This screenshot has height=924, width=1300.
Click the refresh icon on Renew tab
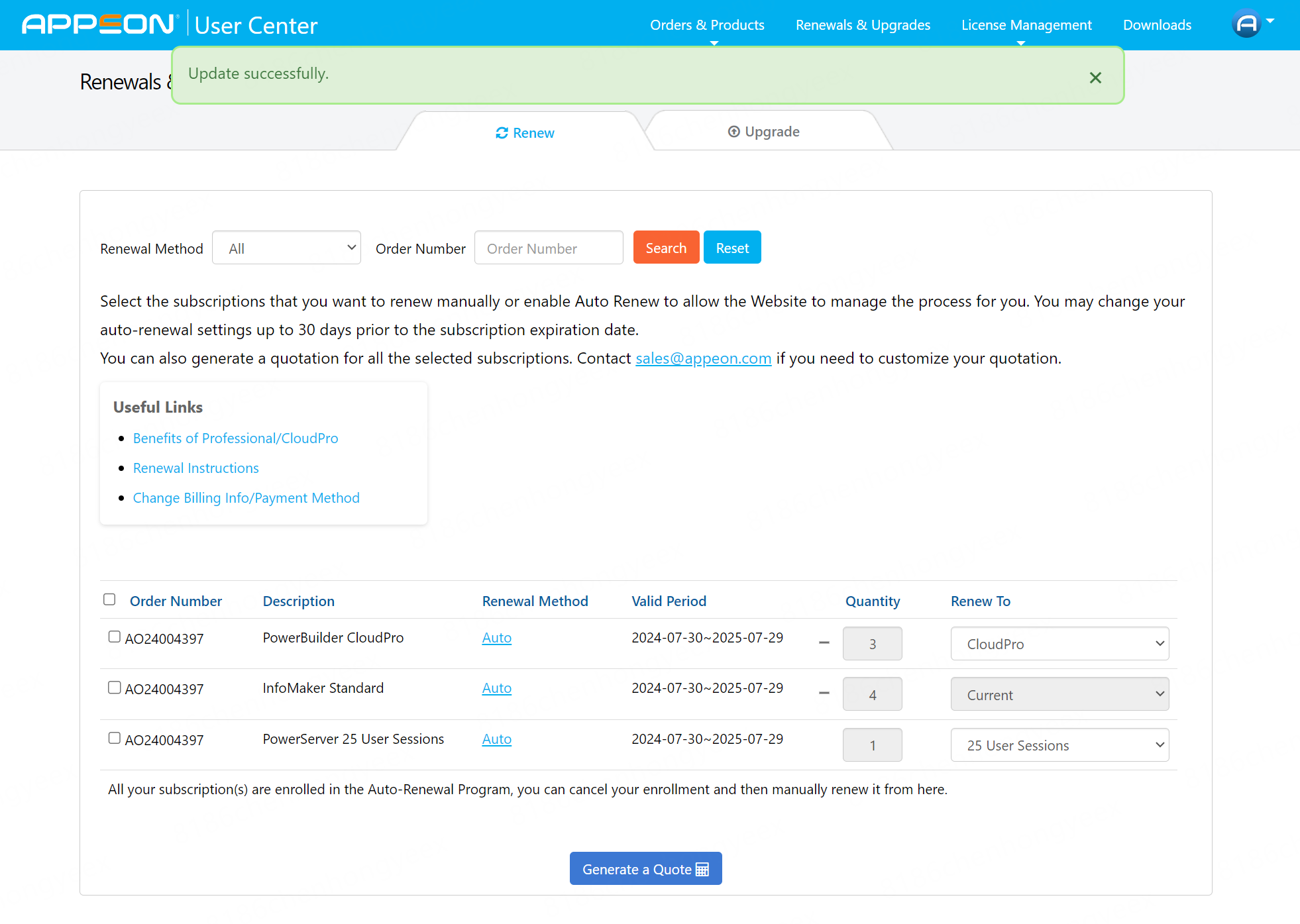(502, 133)
